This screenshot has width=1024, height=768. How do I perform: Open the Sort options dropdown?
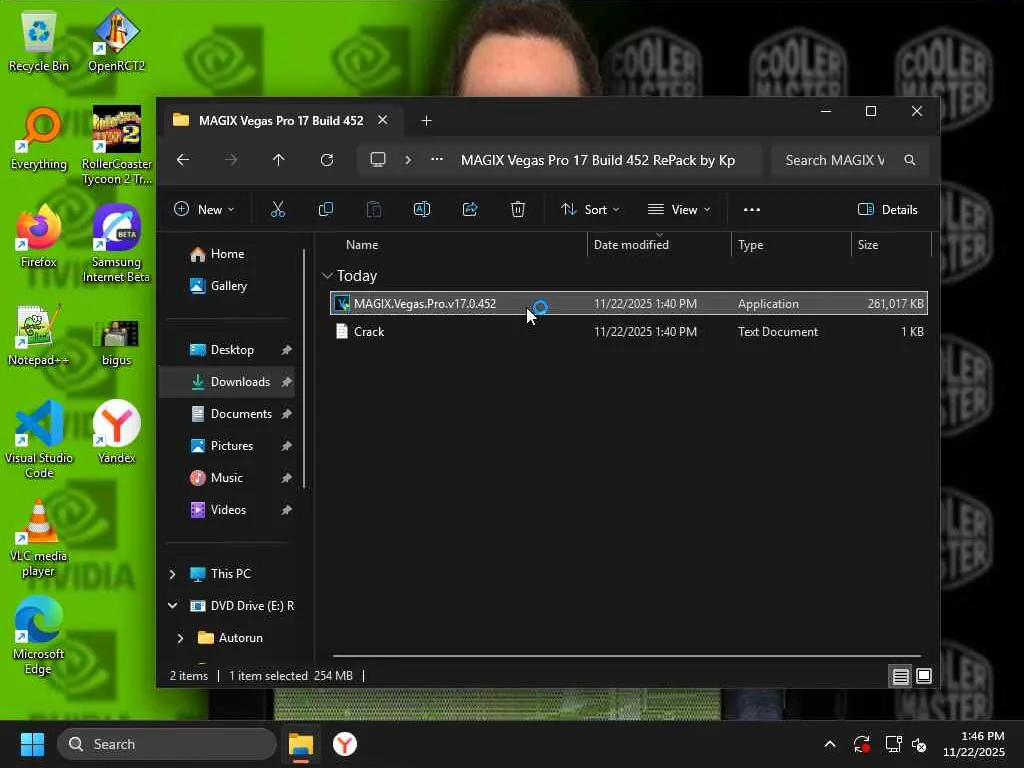[590, 210]
